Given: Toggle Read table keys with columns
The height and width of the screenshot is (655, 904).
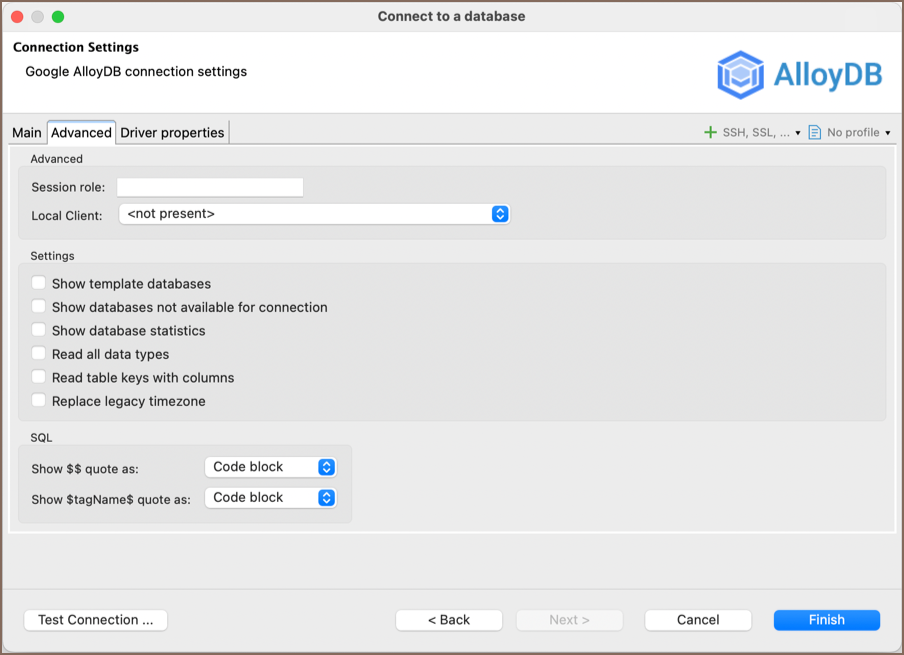Looking at the screenshot, I should [39, 378].
